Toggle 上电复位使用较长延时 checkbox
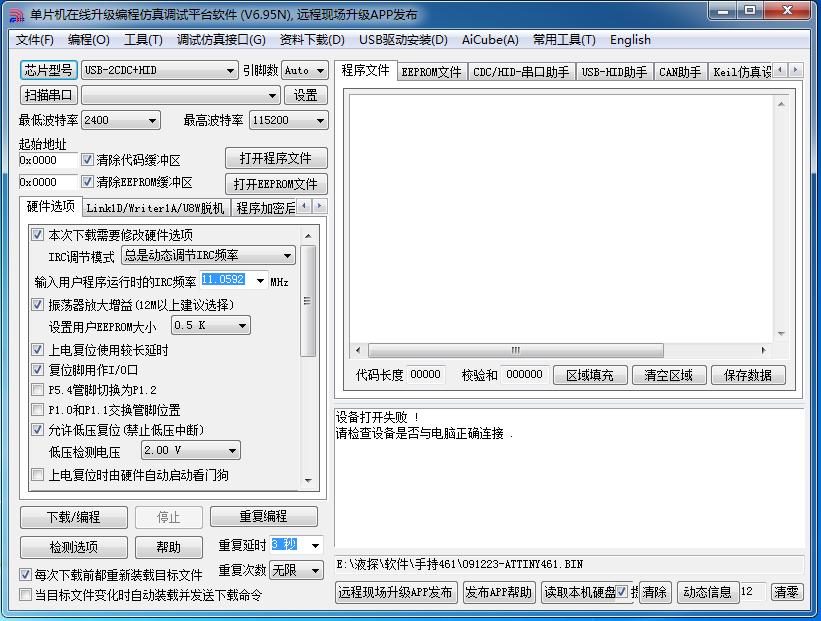The image size is (821, 621). pos(37,350)
